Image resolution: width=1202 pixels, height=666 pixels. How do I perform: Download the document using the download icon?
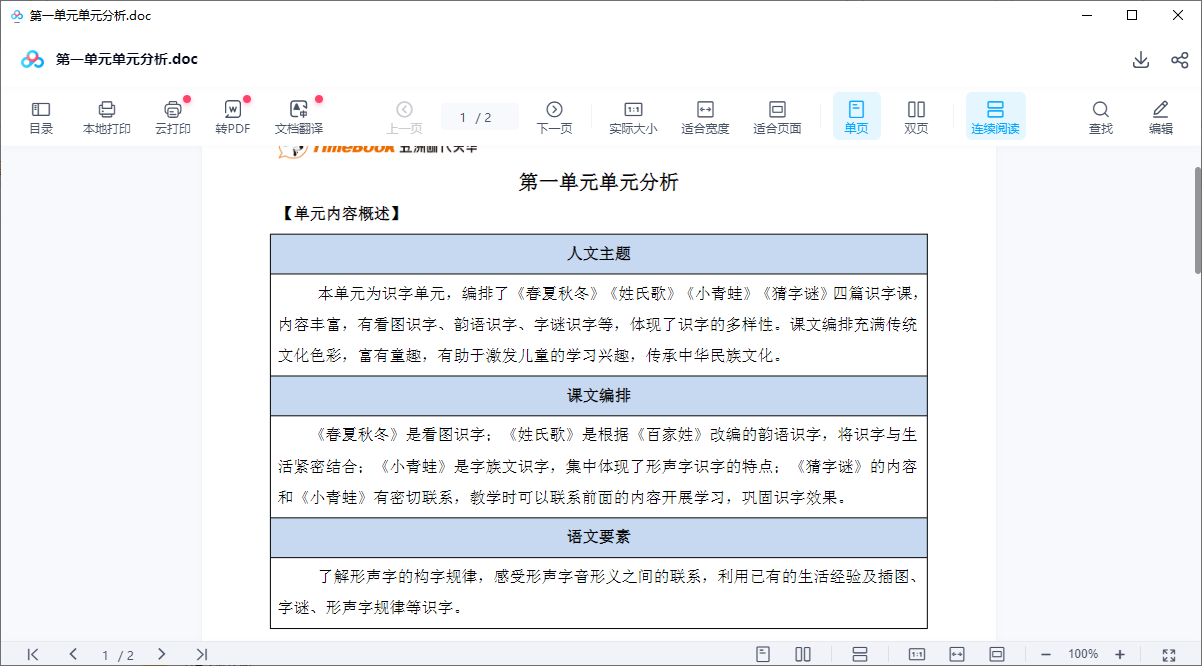1140,60
